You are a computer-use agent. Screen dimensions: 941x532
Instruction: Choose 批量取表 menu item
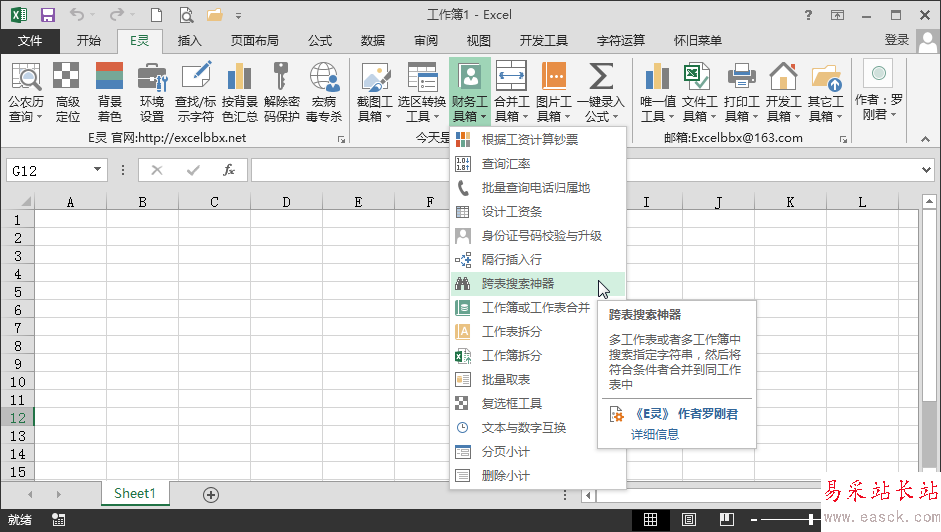coord(523,379)
